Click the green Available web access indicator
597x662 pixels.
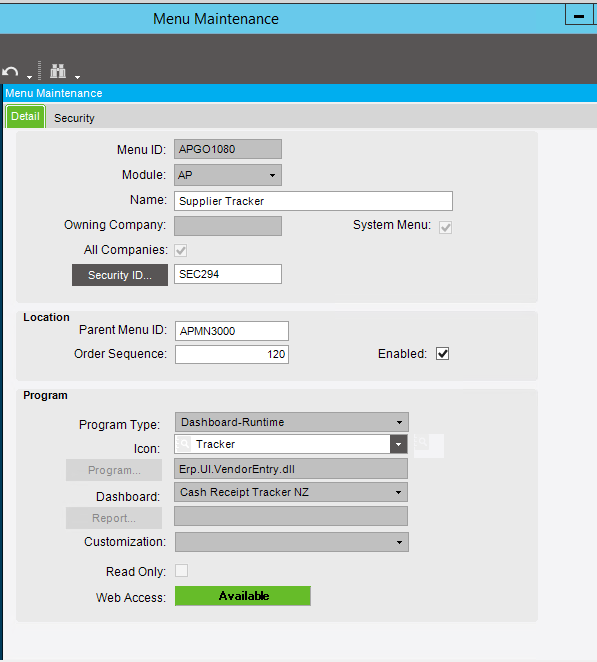click(x=243, y=596)
